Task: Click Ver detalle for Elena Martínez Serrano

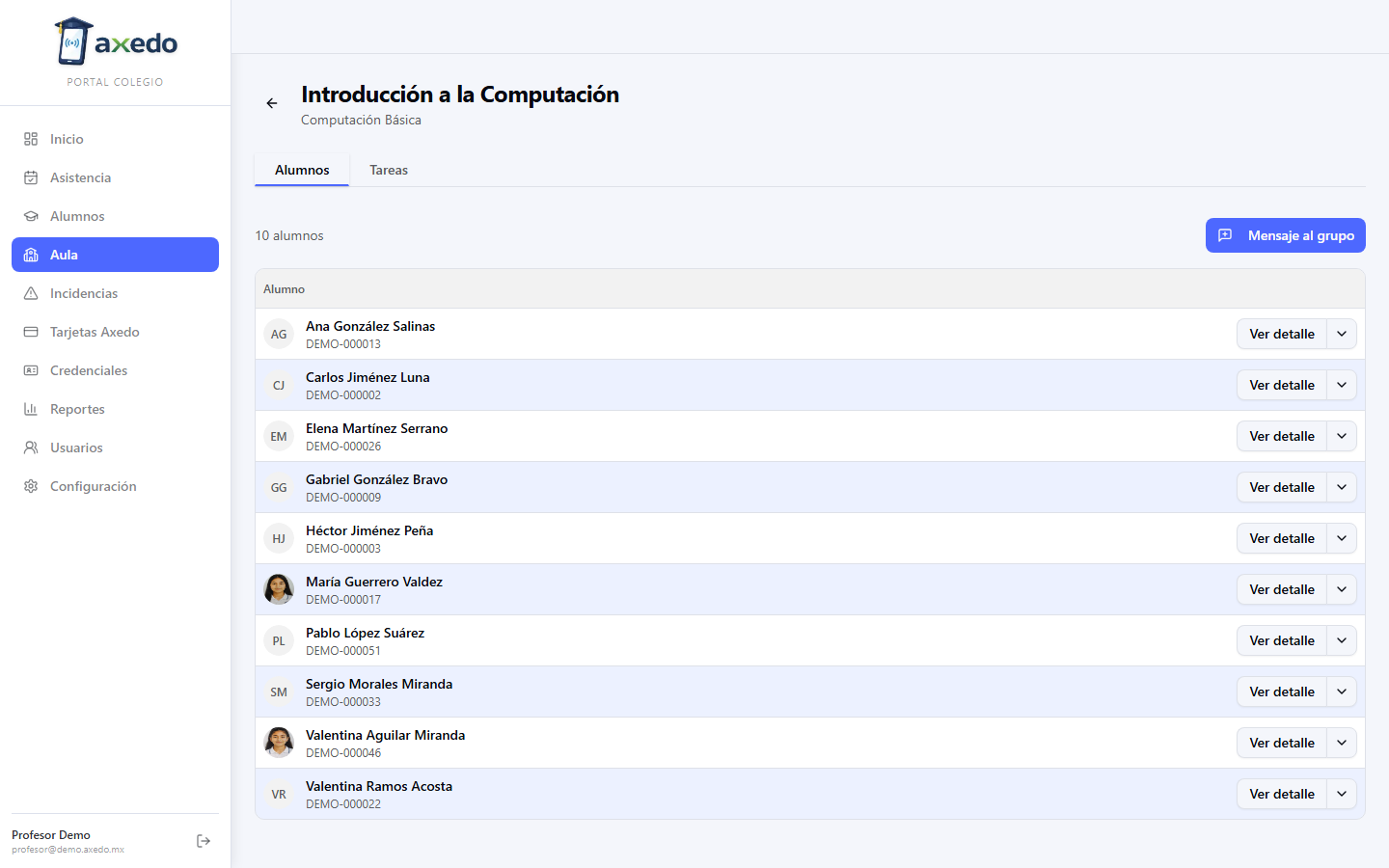Action: [x=1282, y=436]
